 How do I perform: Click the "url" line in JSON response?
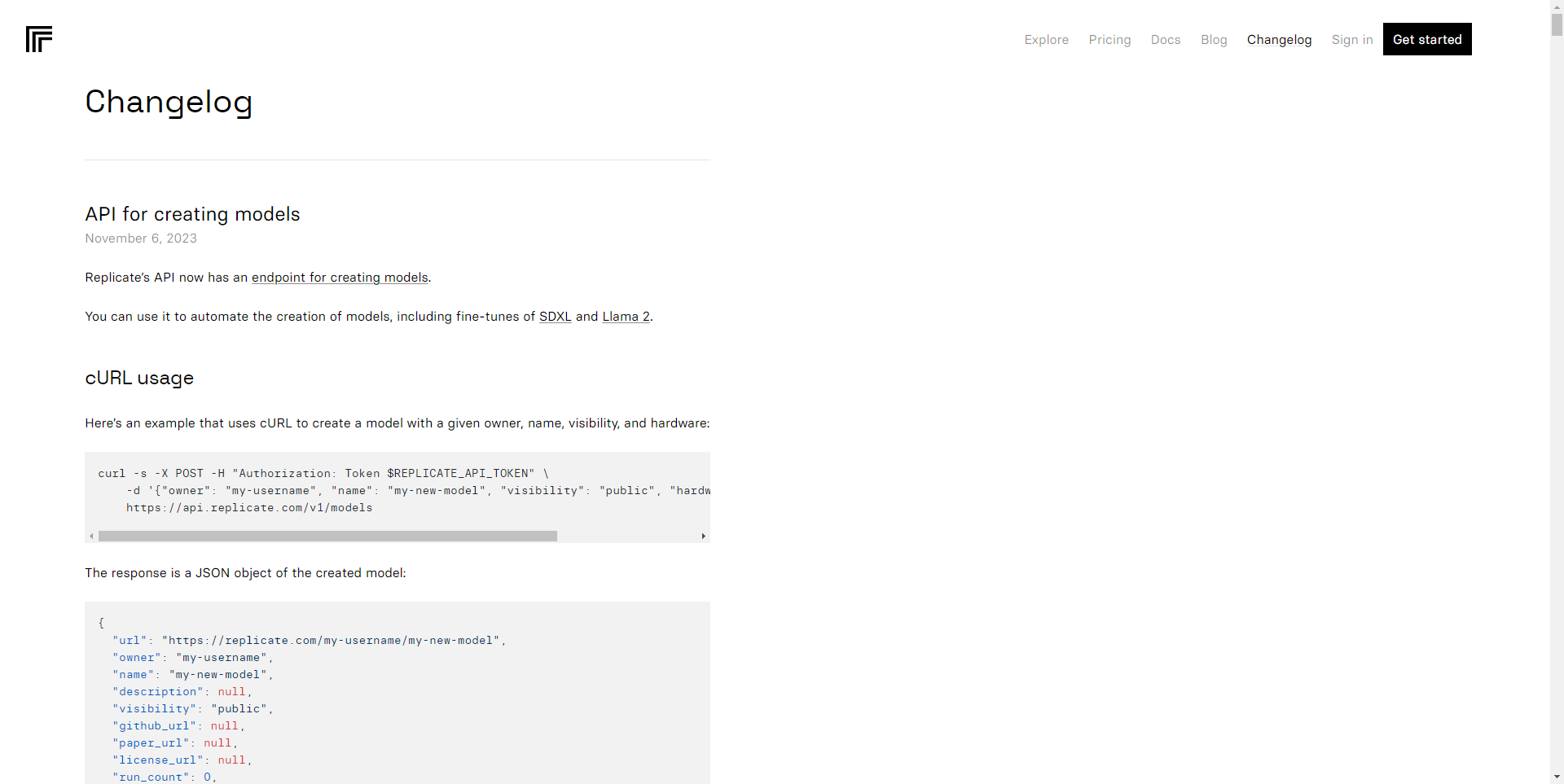[309, 641]
